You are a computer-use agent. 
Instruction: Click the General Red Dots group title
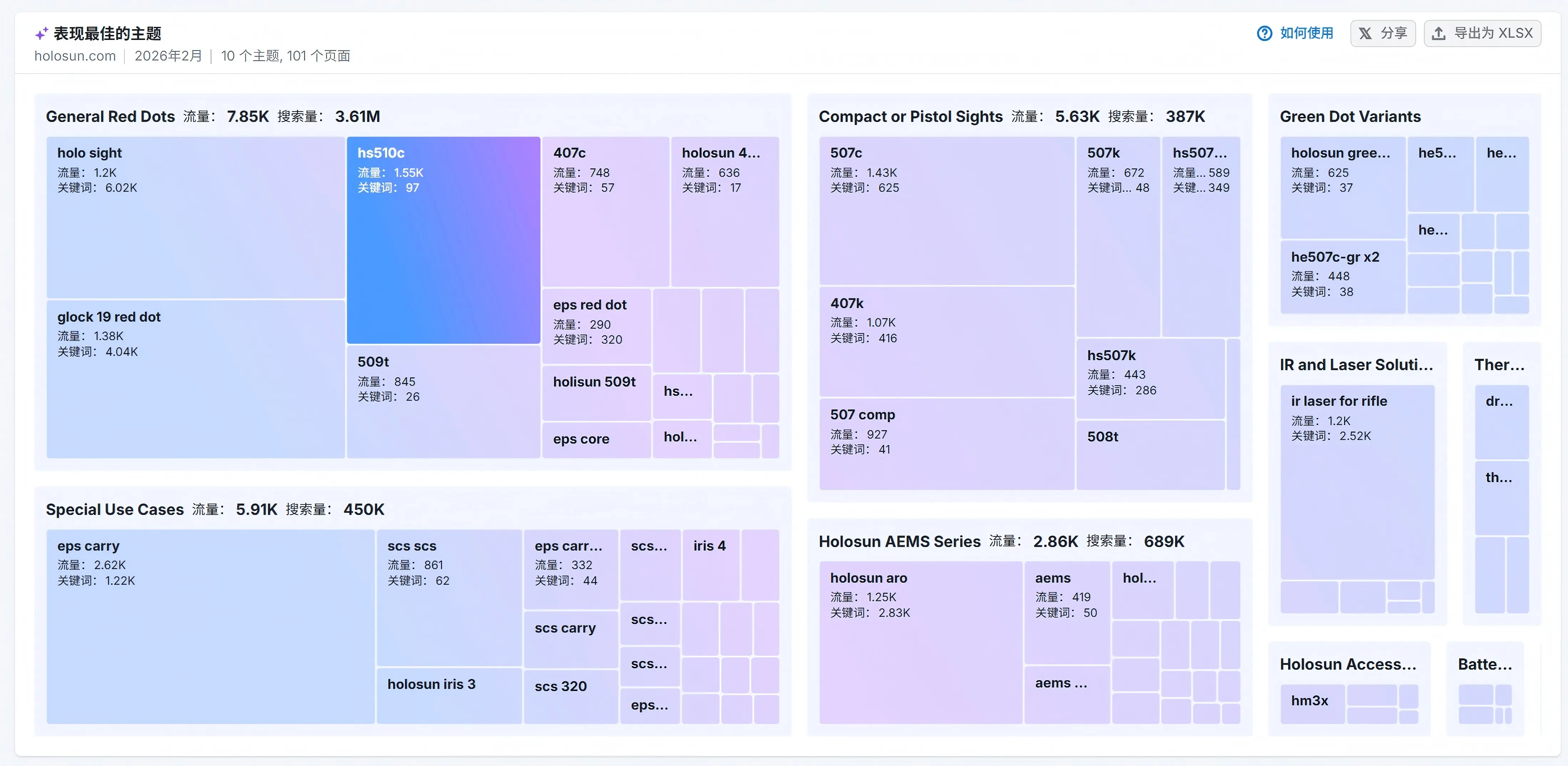[x=110, y=116]
